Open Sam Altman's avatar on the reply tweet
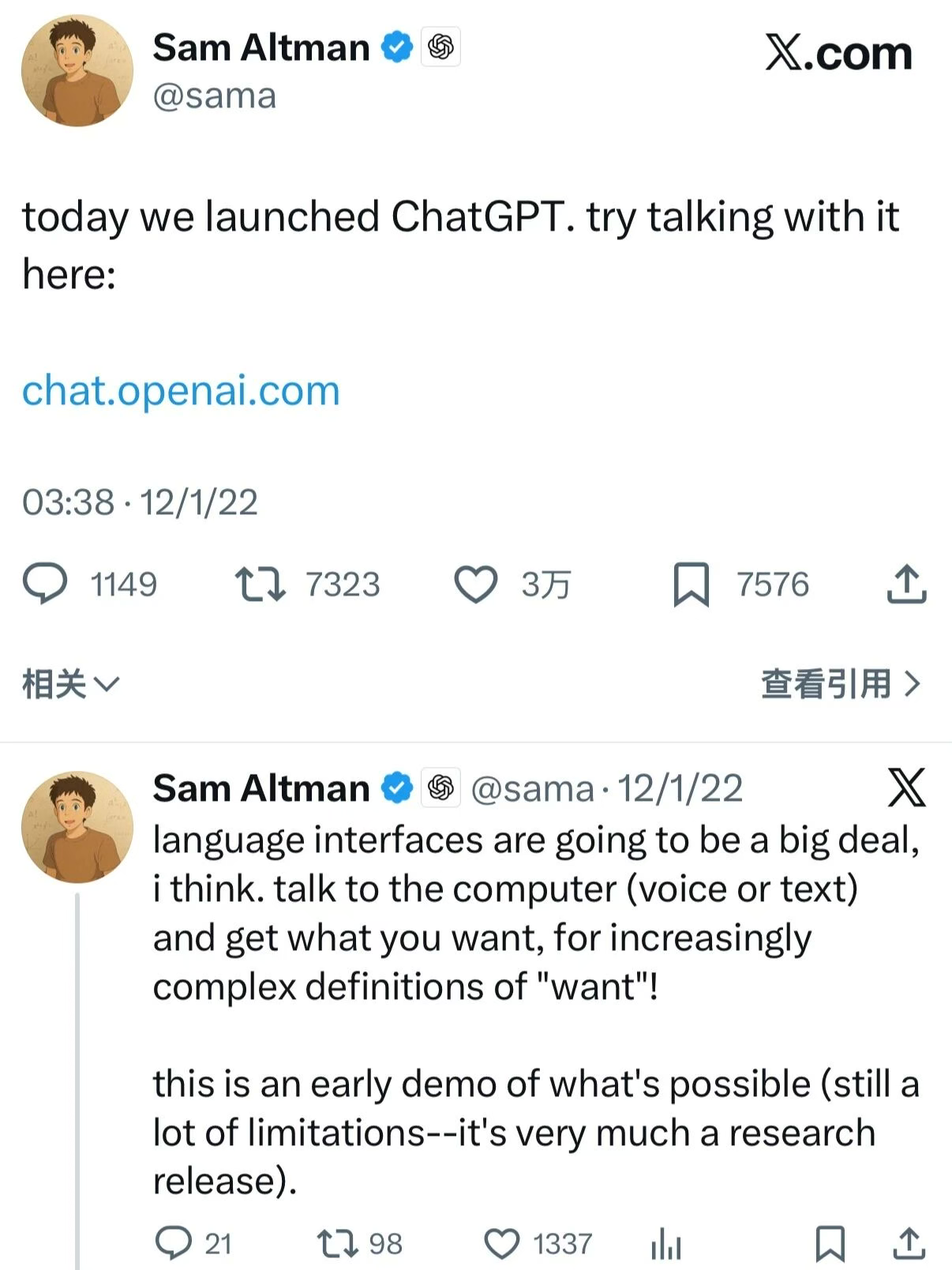 coord(77,827)
